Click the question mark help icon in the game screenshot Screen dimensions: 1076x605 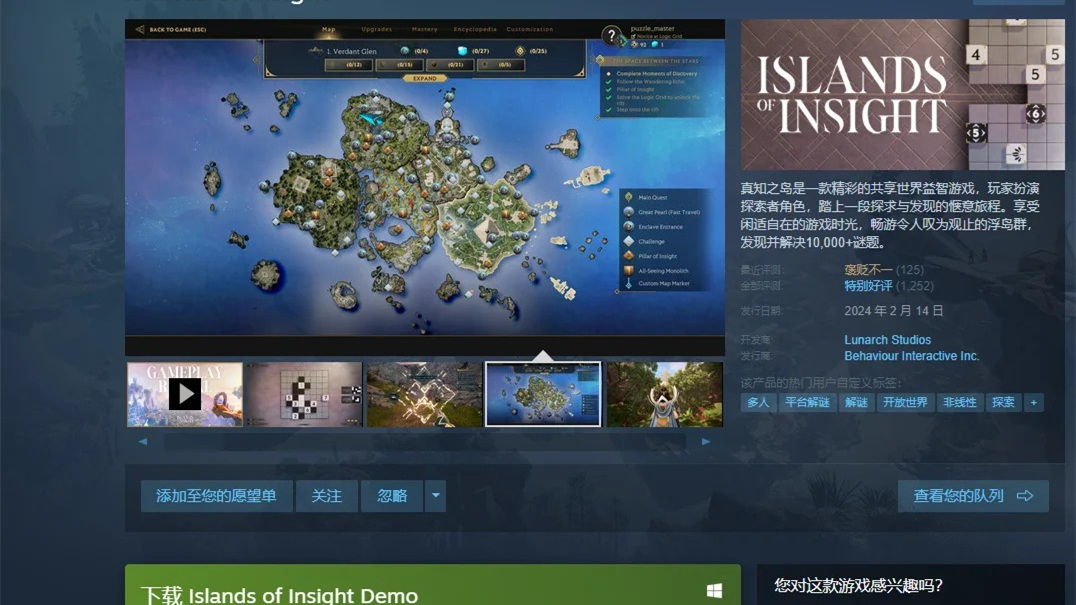pyautogui.click(x=611, y=36)
